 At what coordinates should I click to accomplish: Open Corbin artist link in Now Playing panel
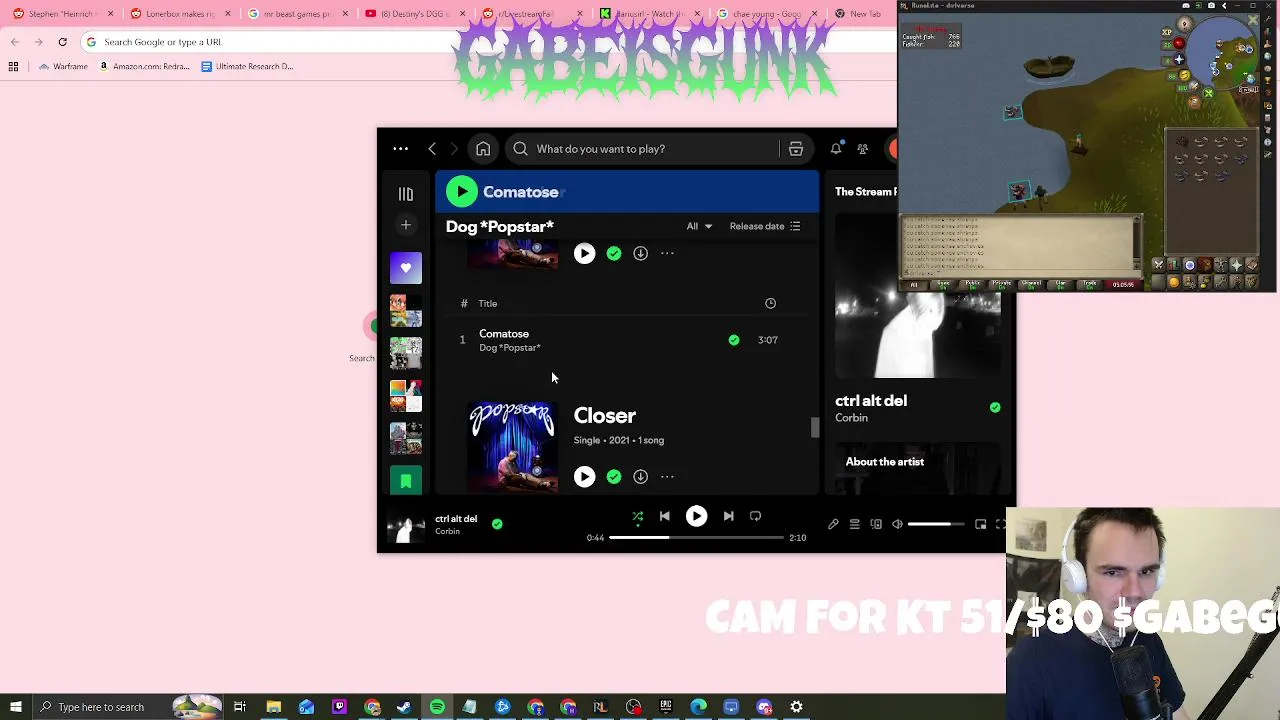click(851, 418)
